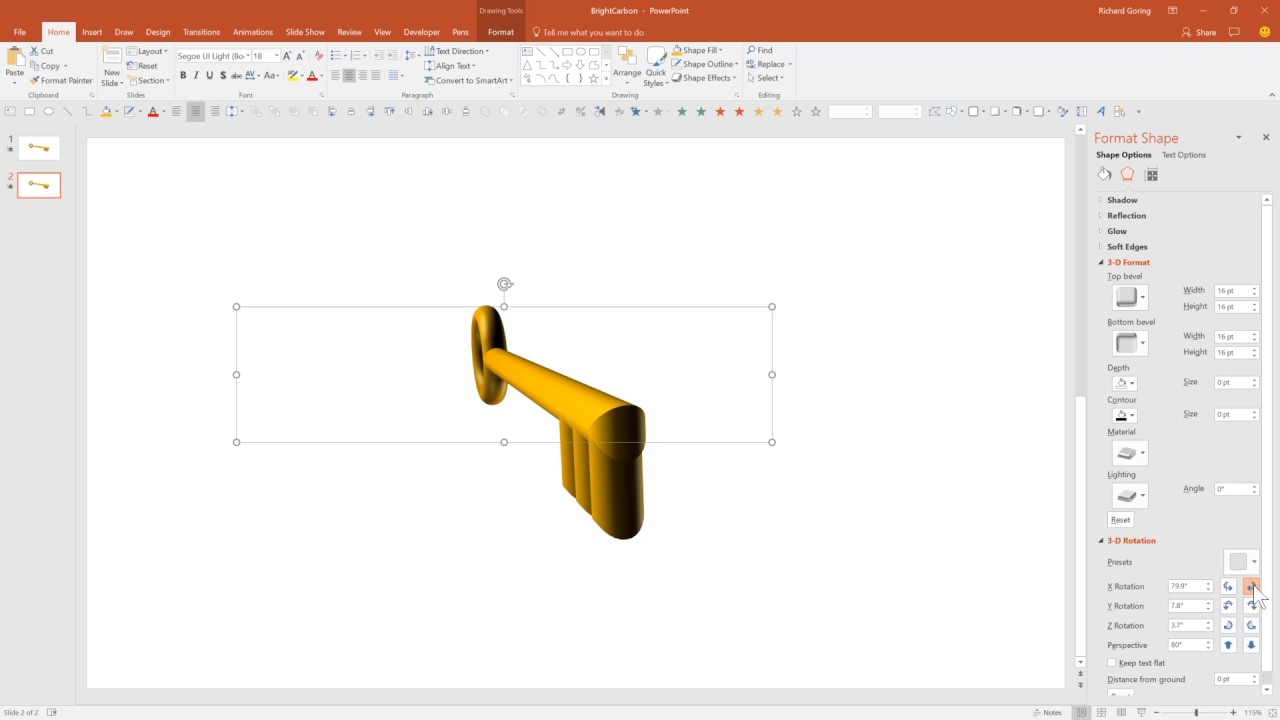Open Notes pane in status bar
Image resolution: width=1280 pixels, height=720 pixels.
(x=1047, y=713)
